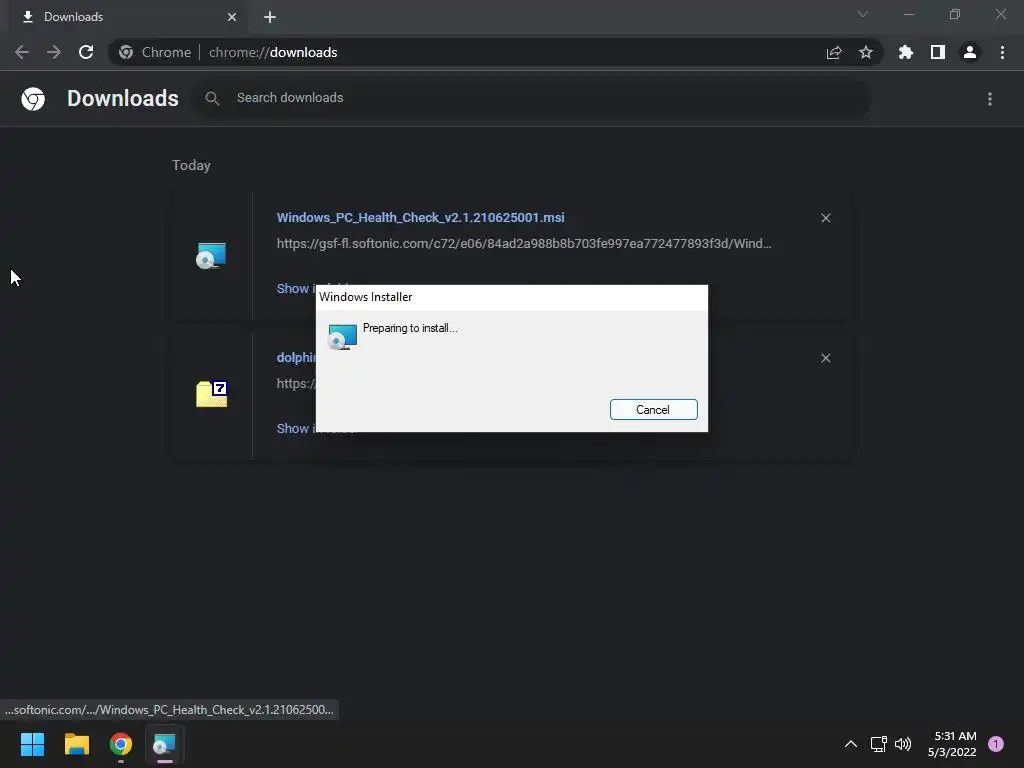Click the "Preparing to install..." text
Screen dimensions: 1024x768
click(410, 328)
